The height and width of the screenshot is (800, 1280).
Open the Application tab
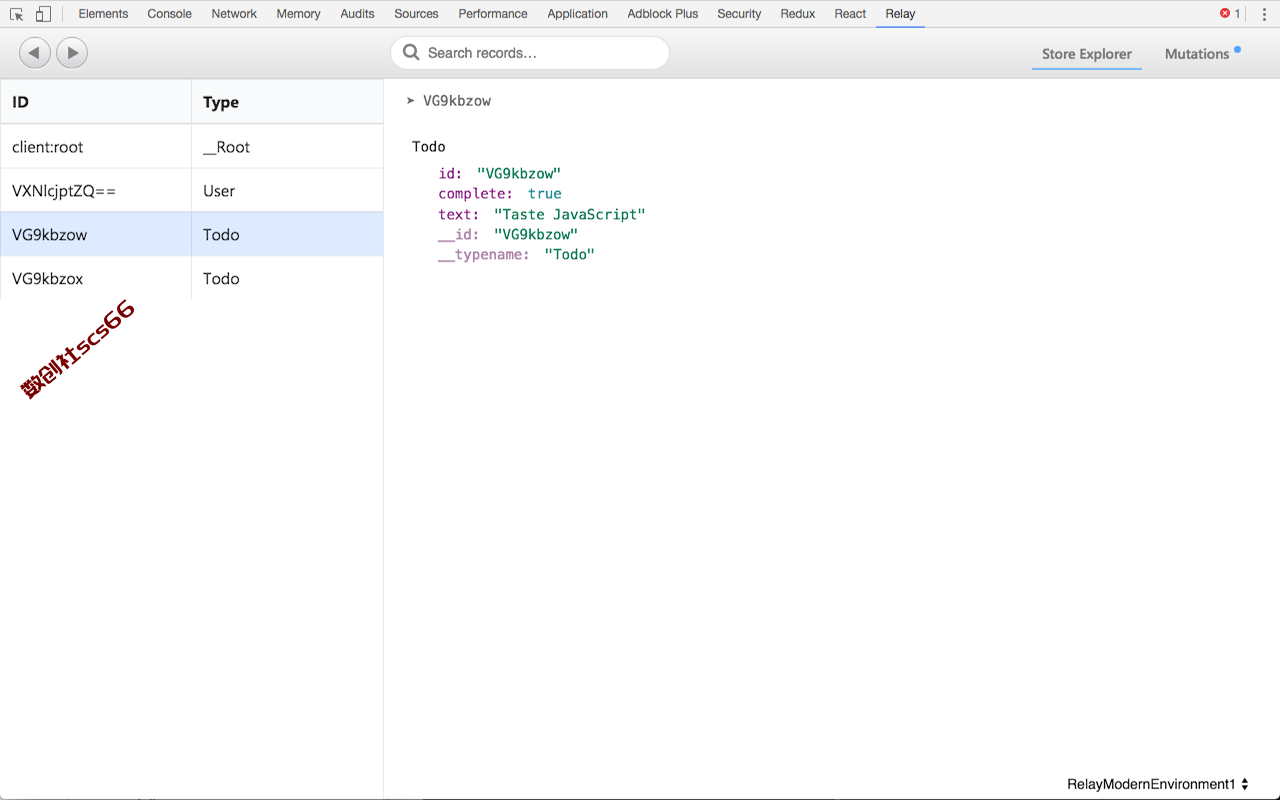[x=577, y=14]
